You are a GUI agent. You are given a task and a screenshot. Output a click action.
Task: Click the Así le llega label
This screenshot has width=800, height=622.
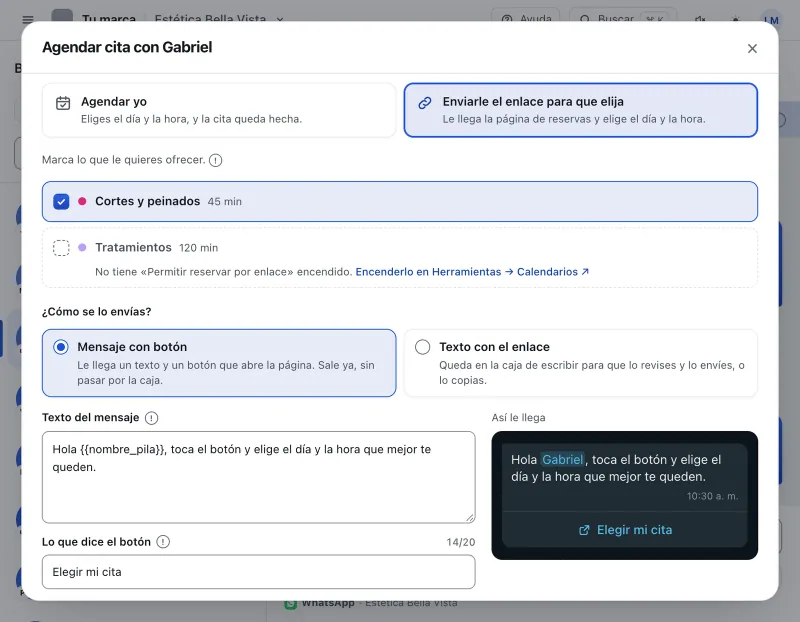tap(518, 418)
